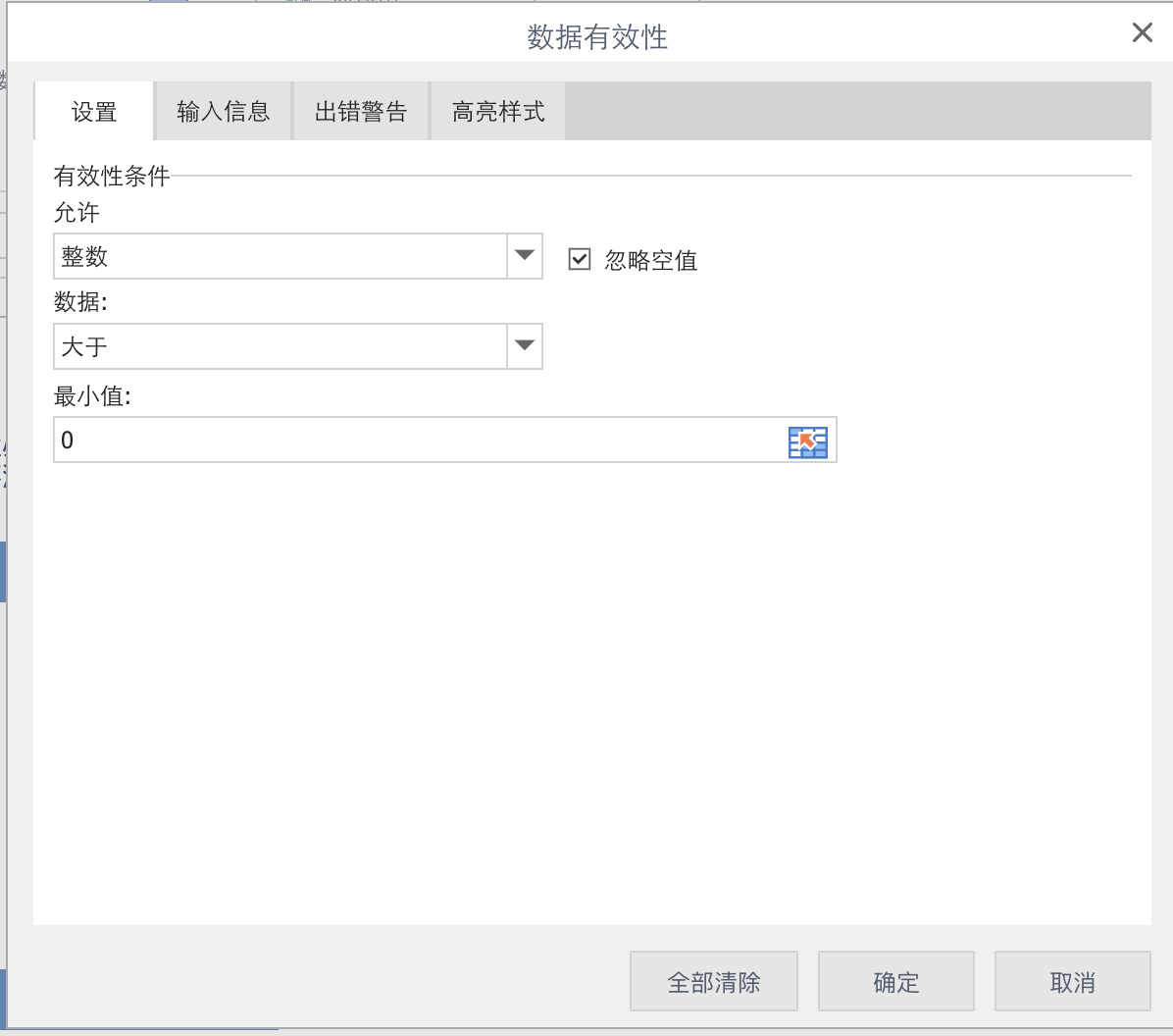1173x1036 pixels.
Task: Expand the 数据 dropdown arrow
Action: pyautogui.click(x=525, y=346)
